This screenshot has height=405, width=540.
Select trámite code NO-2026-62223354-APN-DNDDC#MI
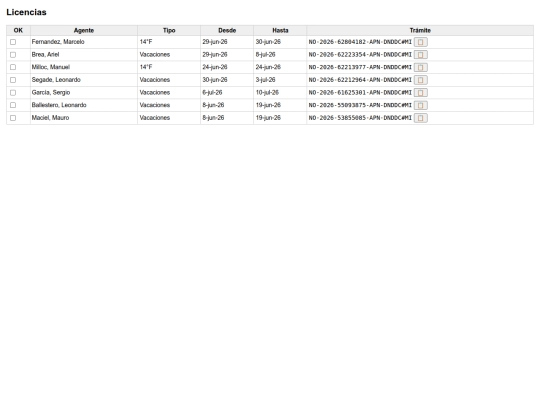tap(360, 55)
